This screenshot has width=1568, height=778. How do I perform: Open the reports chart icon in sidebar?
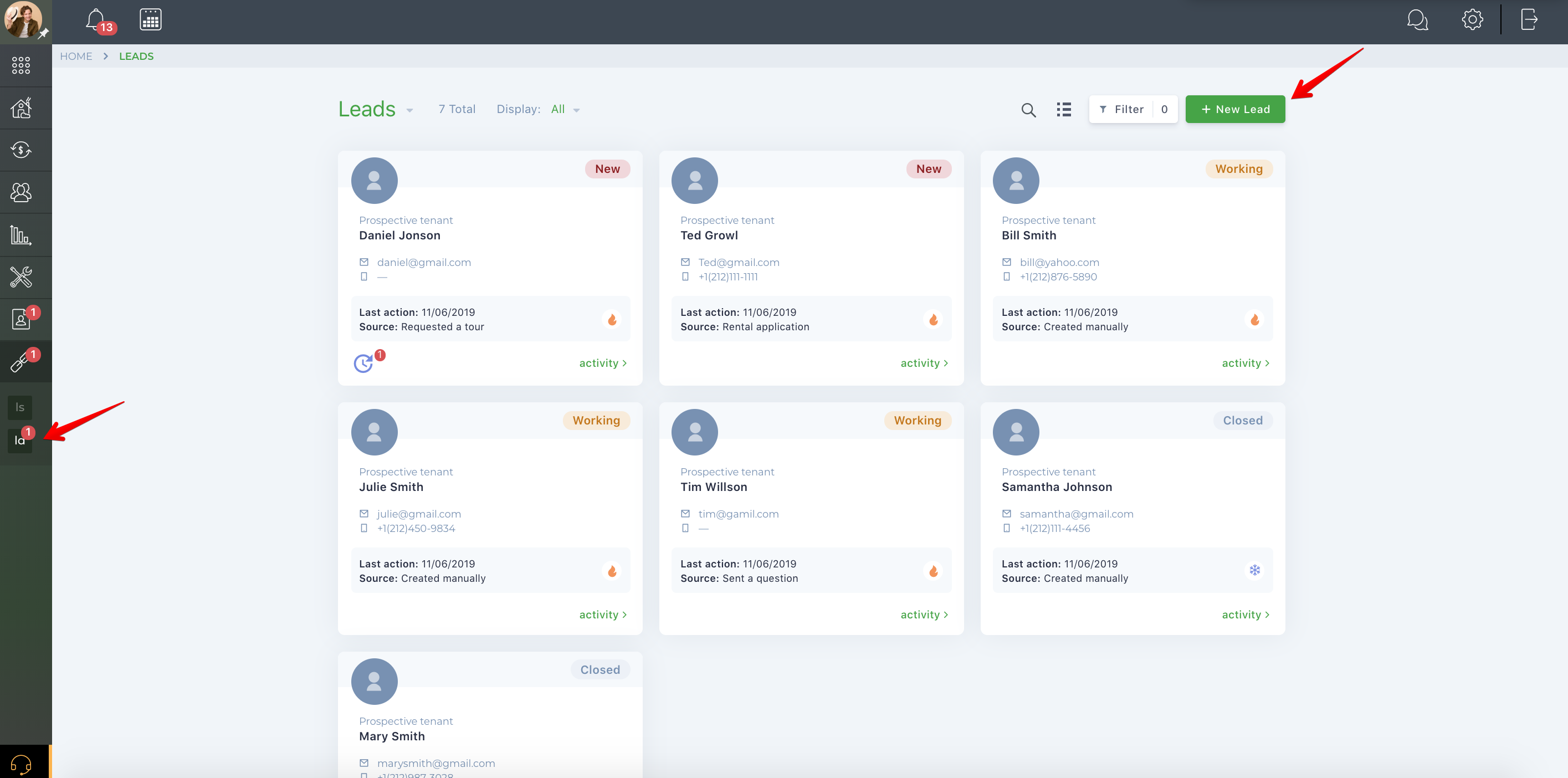pyautogui.click(x=21, y=235)
